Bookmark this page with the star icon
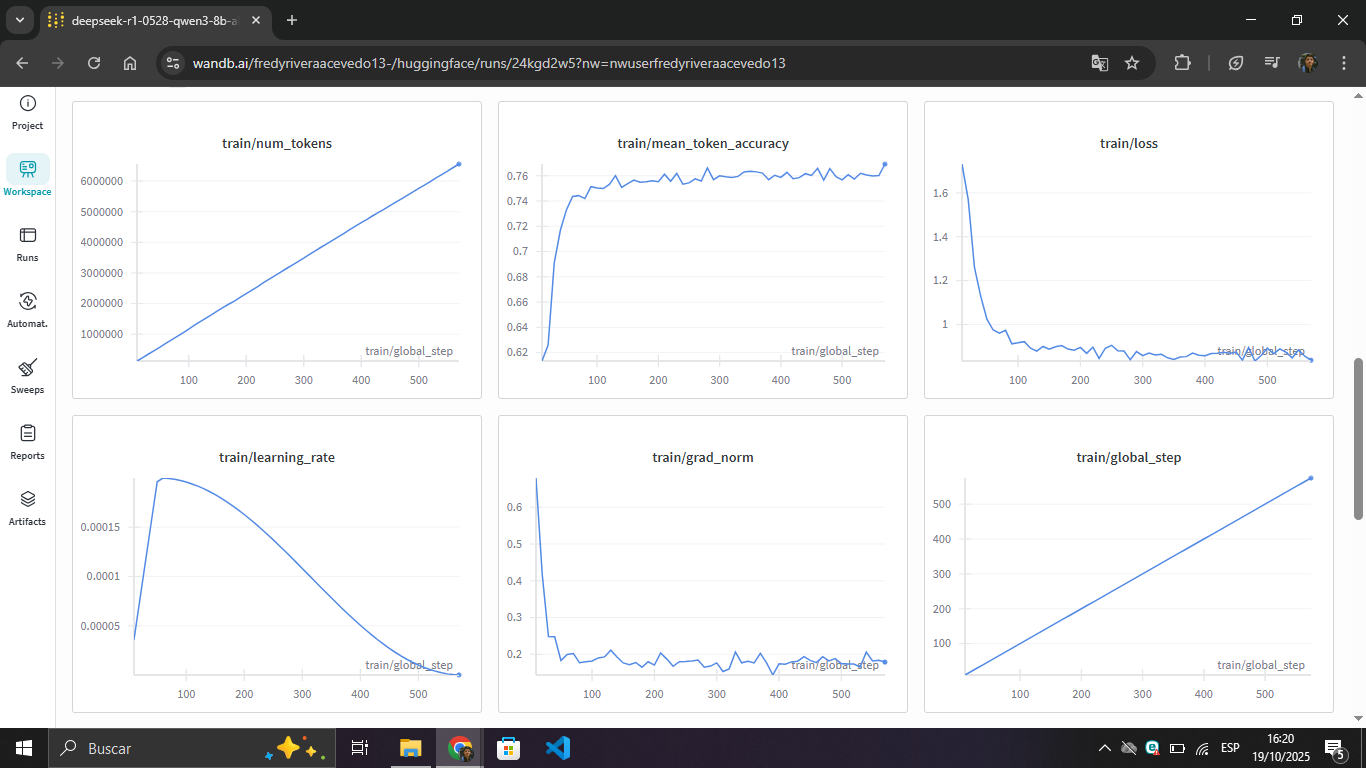Screen dimensions: 1366x768 [1133, 63]
